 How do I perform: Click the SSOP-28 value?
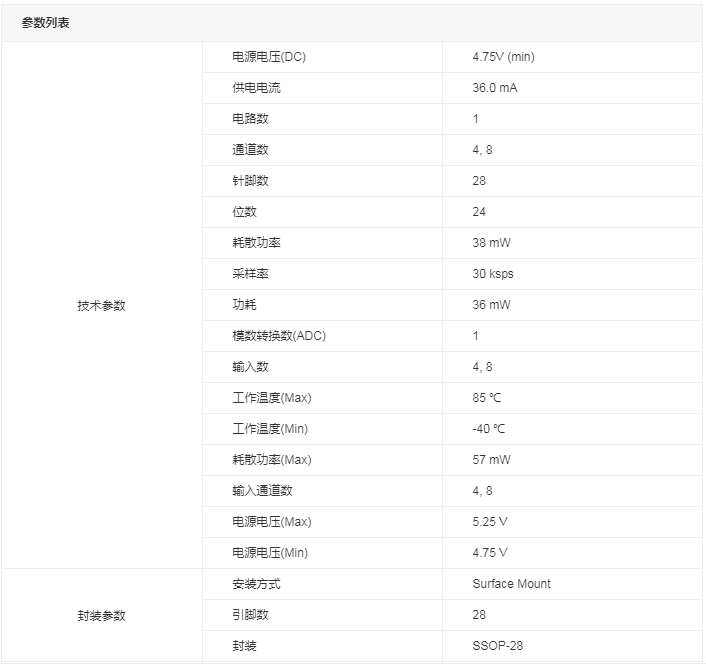click(x=498, y=646)
